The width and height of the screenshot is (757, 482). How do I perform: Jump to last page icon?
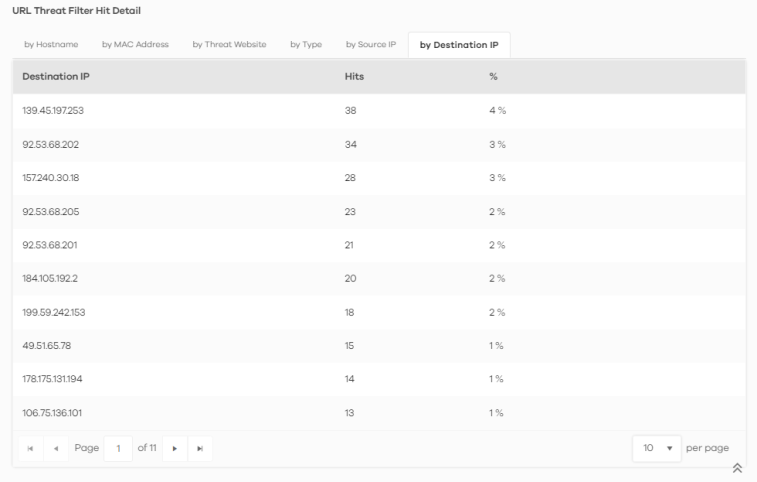pos(198,448)
